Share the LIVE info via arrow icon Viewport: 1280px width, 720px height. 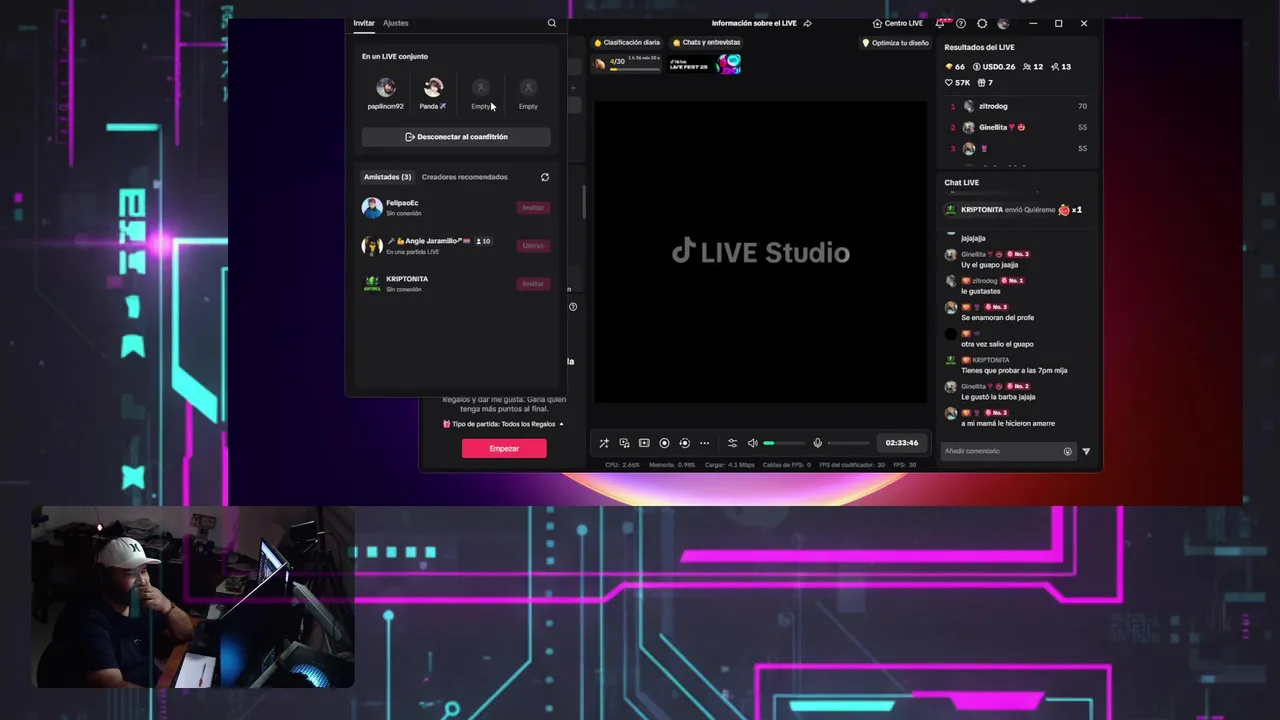click(807, 23)
